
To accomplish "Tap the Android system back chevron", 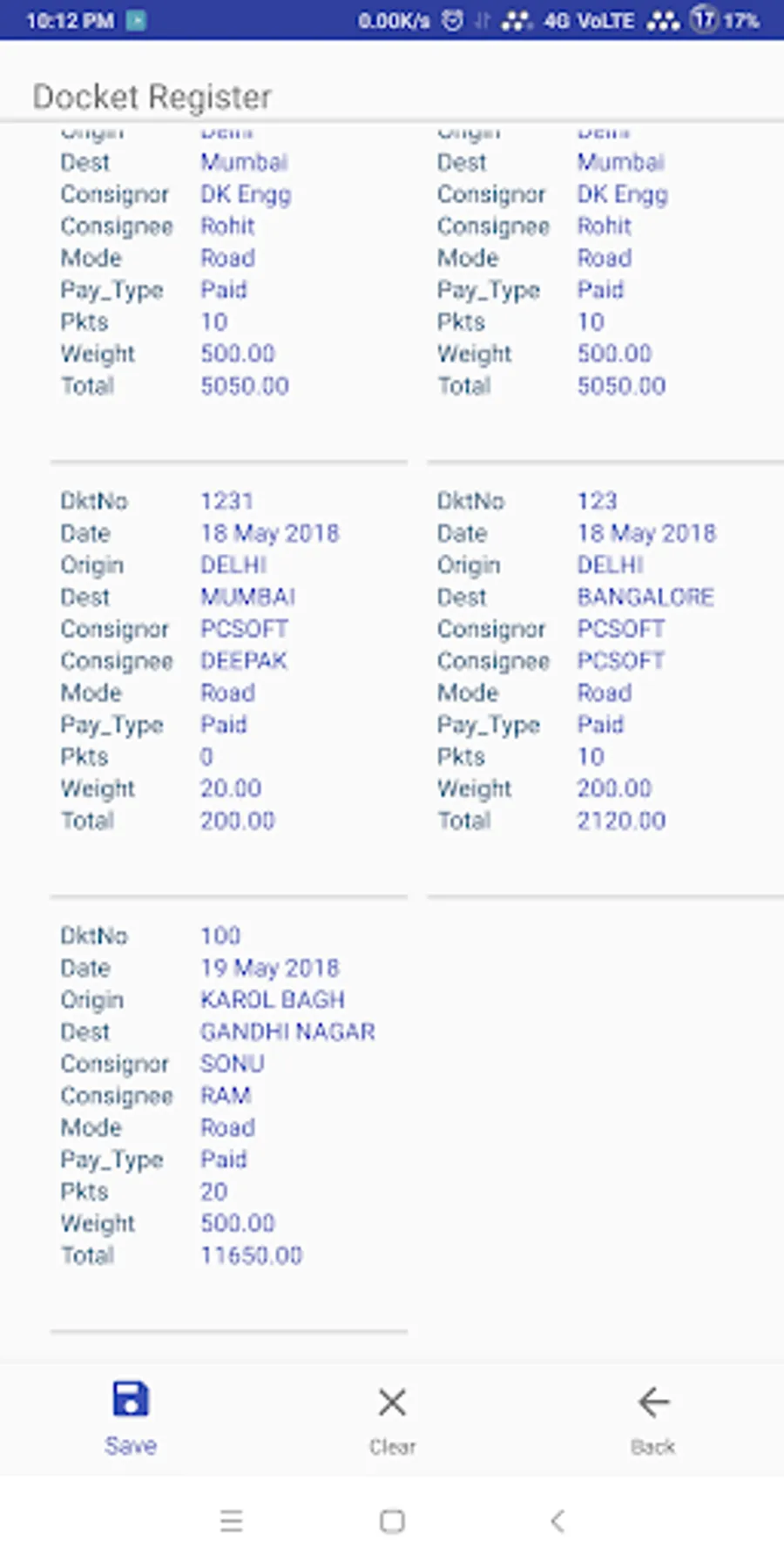I will 558,1521.
